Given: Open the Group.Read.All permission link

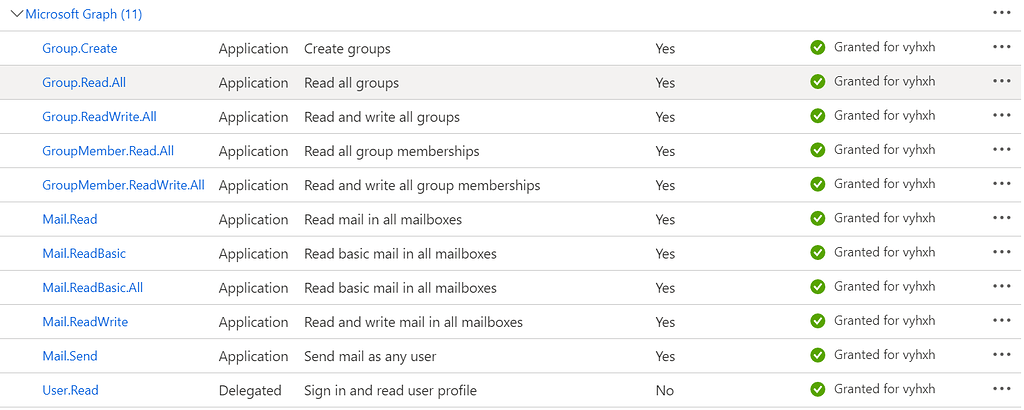Looking at the screenshot, I should coord(85,83).
